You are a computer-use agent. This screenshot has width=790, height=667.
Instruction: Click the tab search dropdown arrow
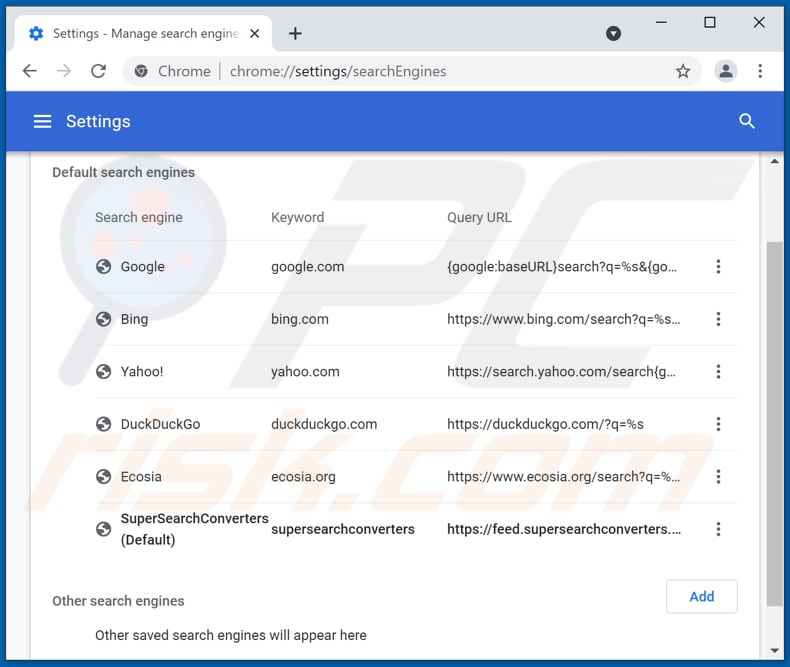pos(614,33)
